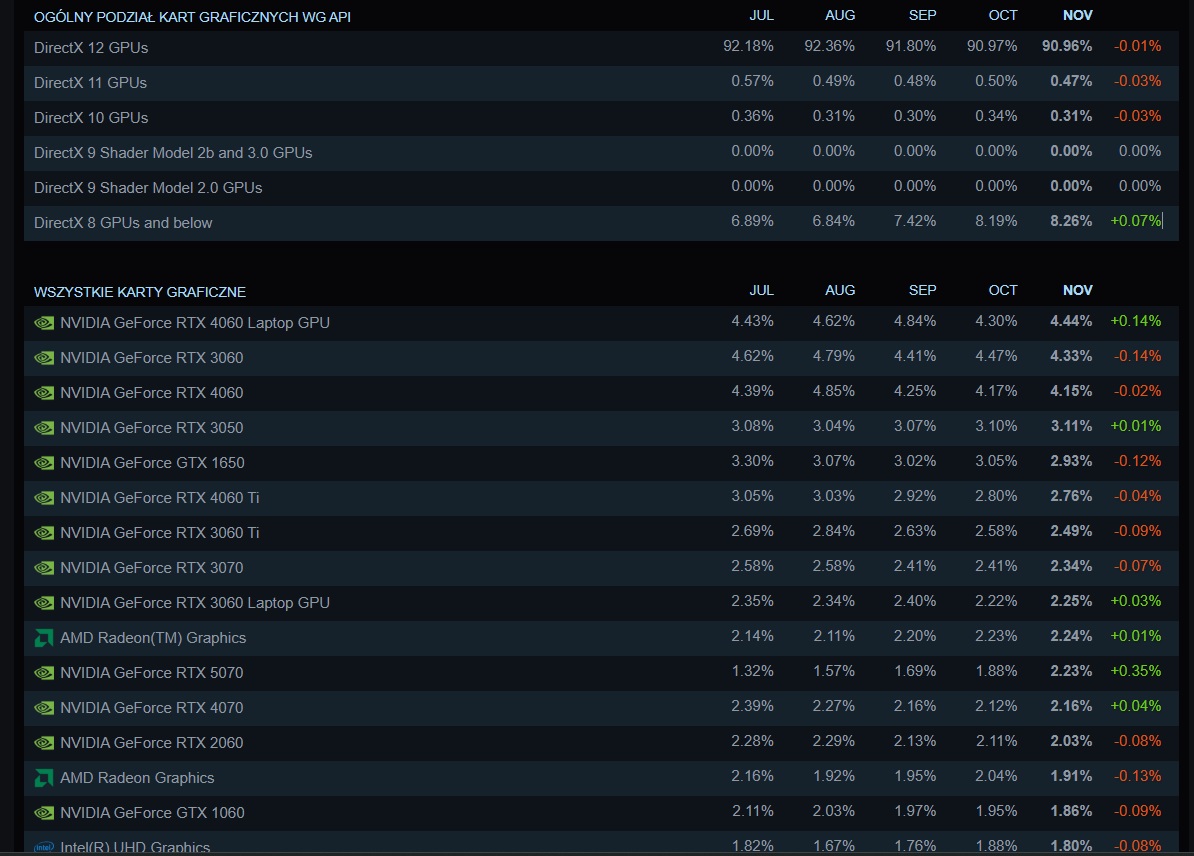This screenshot has height=856, width=1194.
Task: Expand the DirectX 8 GPUs and below entry
Action: click(123, 222)
